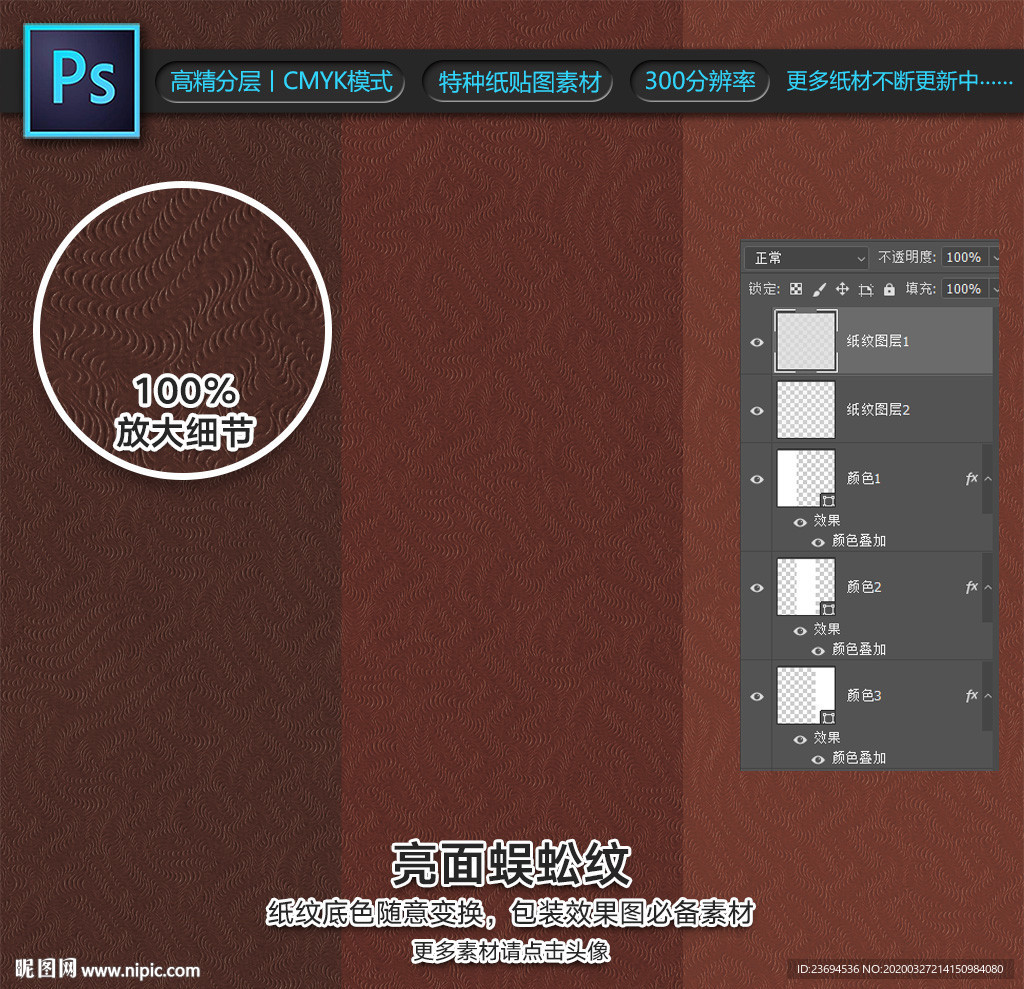Collapse effects list of 颜色2 layer
The height and width of the screenshot is (989, 1024).
988,587
